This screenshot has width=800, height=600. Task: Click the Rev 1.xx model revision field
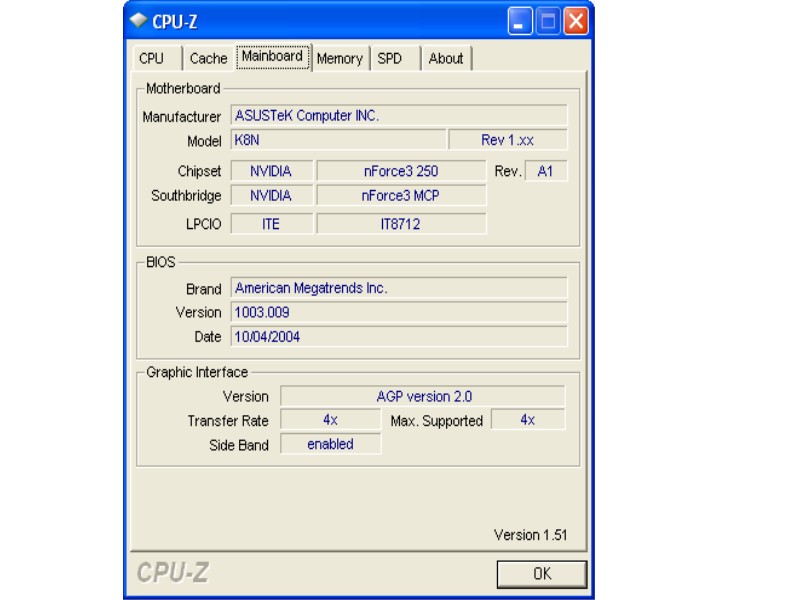pos(508,140)
